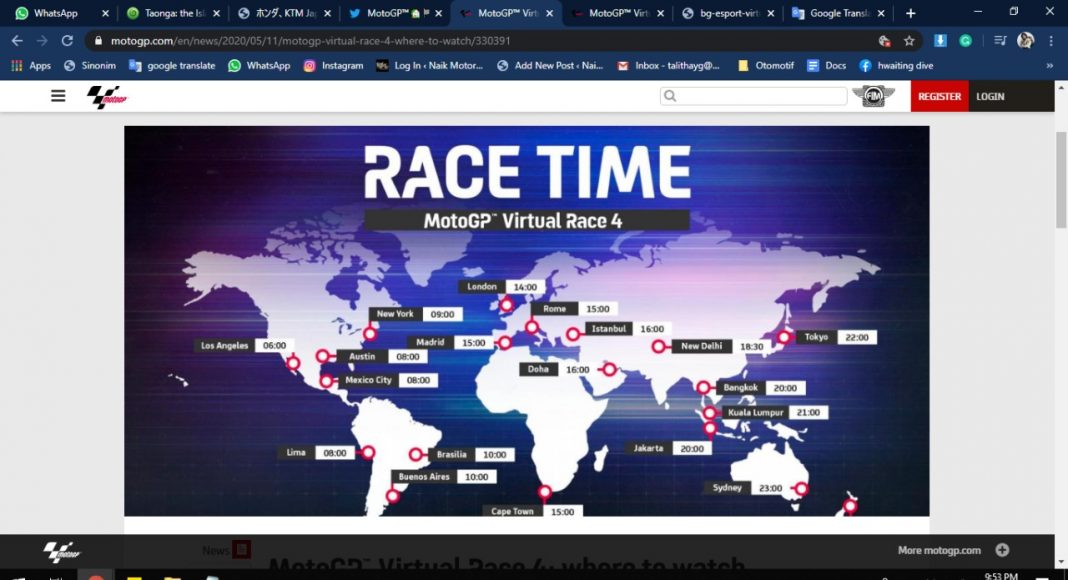This screenshot has width=1068, height=580.
Task: Open the Instagram bookmark
Action: pos(333,66)
